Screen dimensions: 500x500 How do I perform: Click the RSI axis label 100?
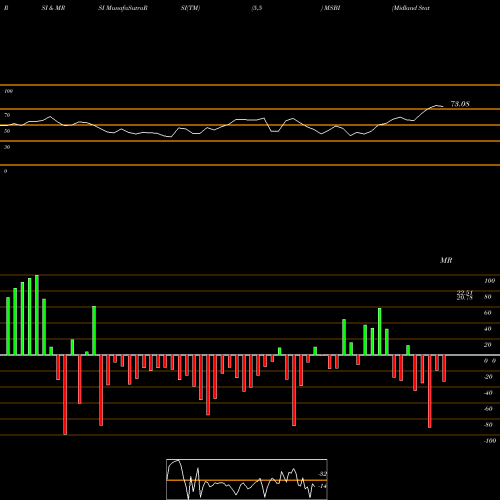click(x=8, y=91)
